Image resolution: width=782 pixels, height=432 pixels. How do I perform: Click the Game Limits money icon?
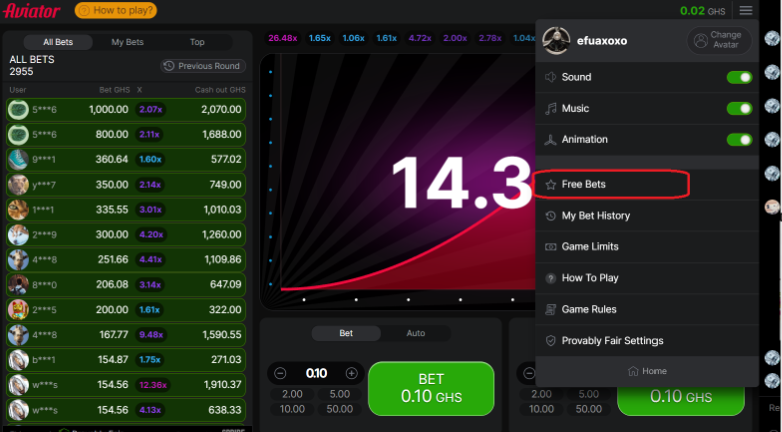tap(551, 247)
